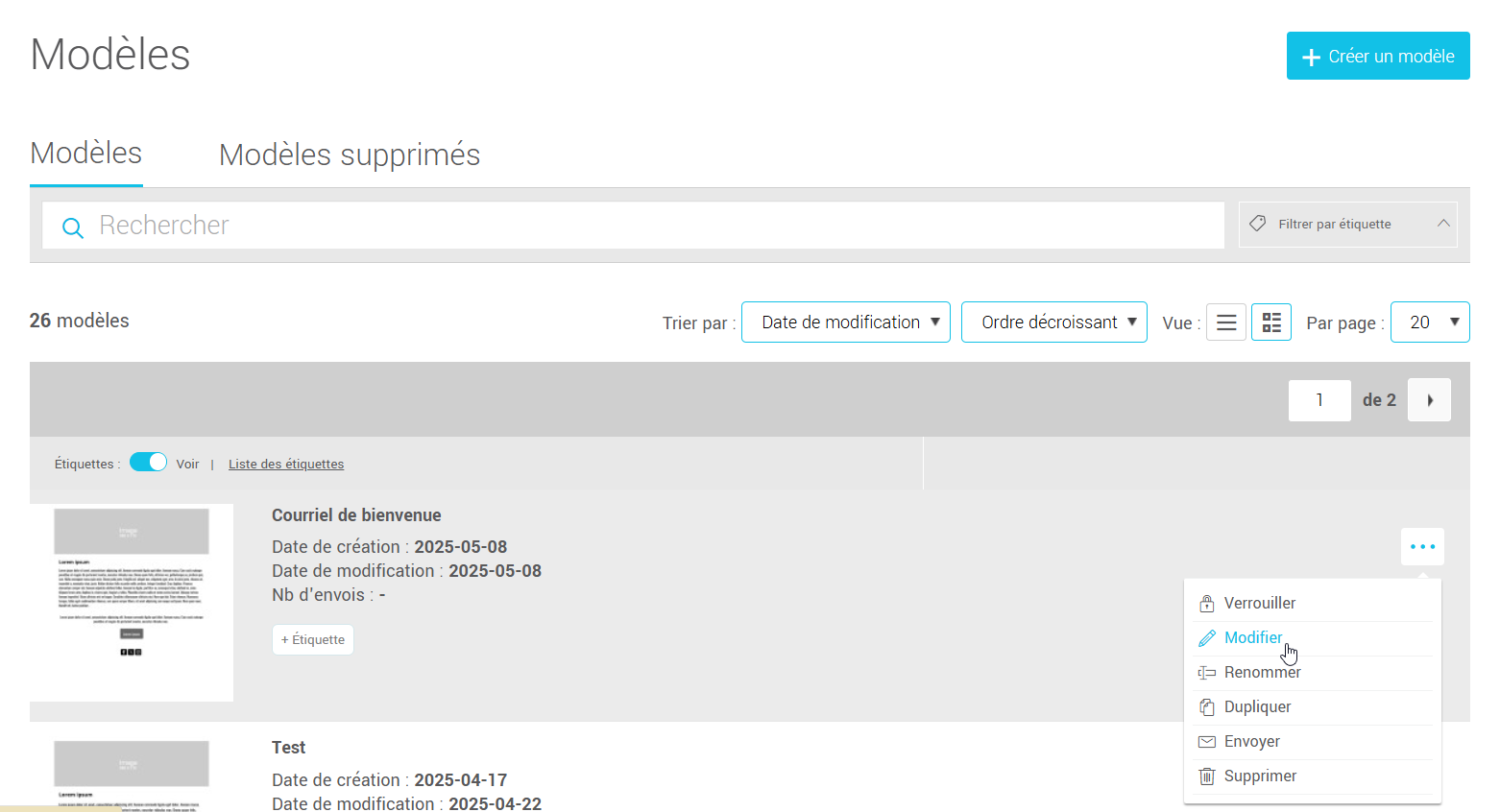Open the Date de modification sort dropdown
This screenshot has height=812, width=1500.
(x=846, y=322)
